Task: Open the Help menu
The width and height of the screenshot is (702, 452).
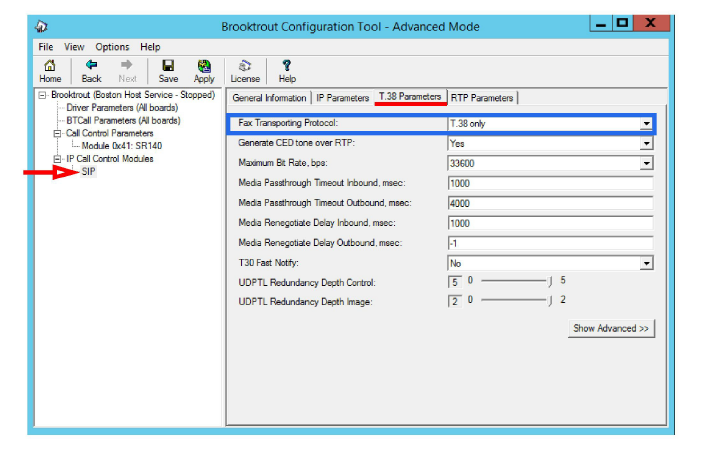Action: pos(150,47)
